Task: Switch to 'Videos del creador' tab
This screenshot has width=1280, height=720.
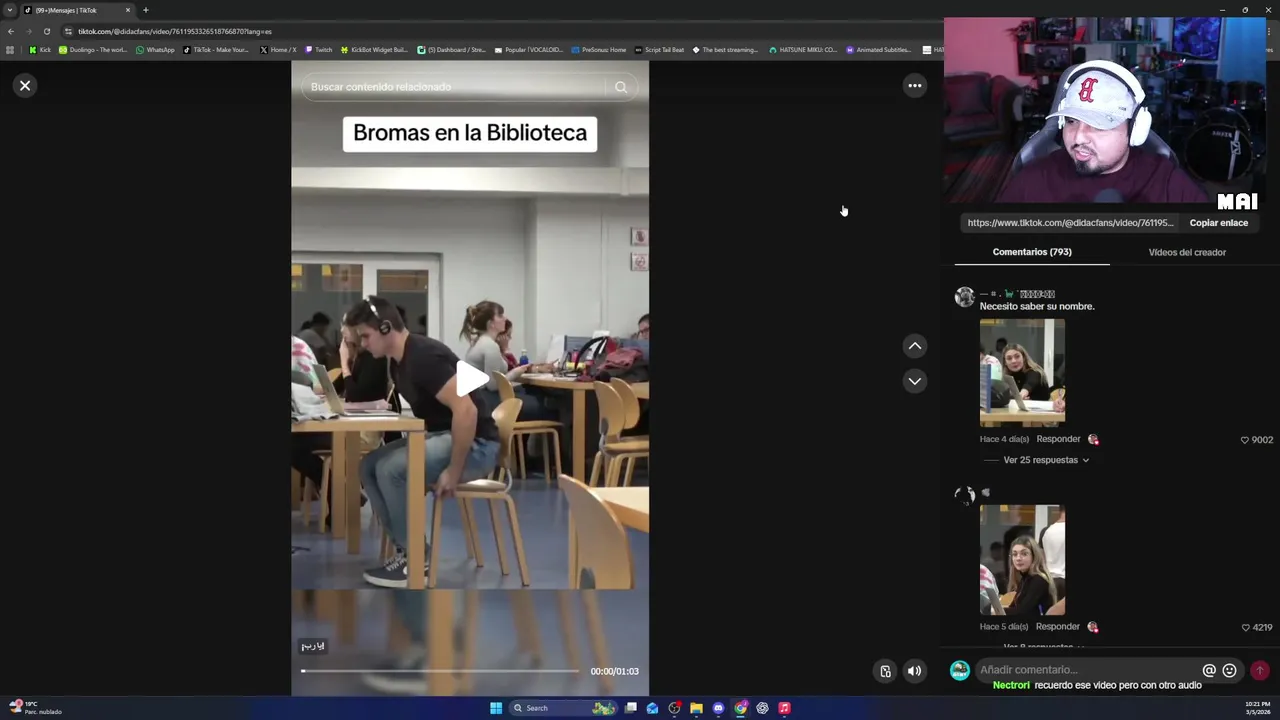Action: coord(1187,252)
